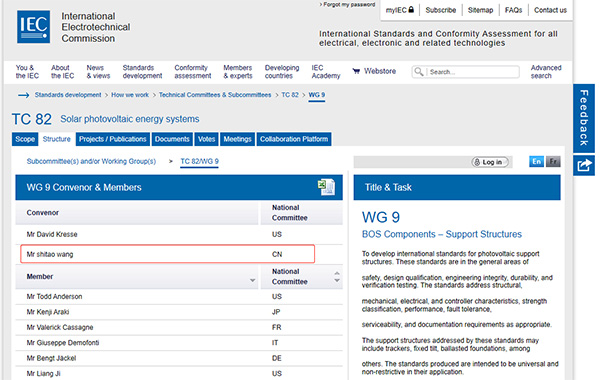Click the search magnifier icon
This screenshot has width=600, height=380.
coord(419,72)
